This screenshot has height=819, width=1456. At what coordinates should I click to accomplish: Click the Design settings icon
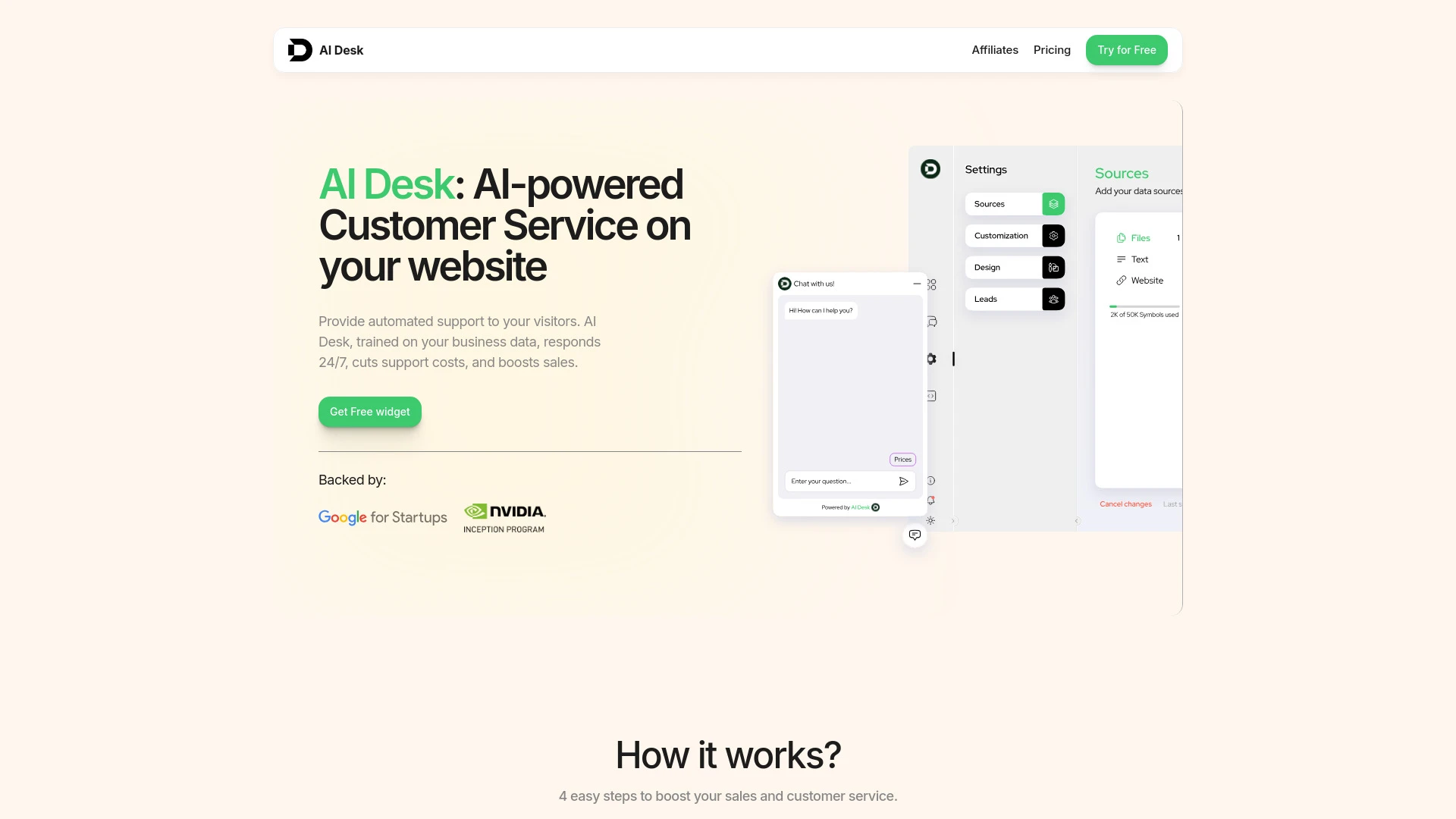1053,267
